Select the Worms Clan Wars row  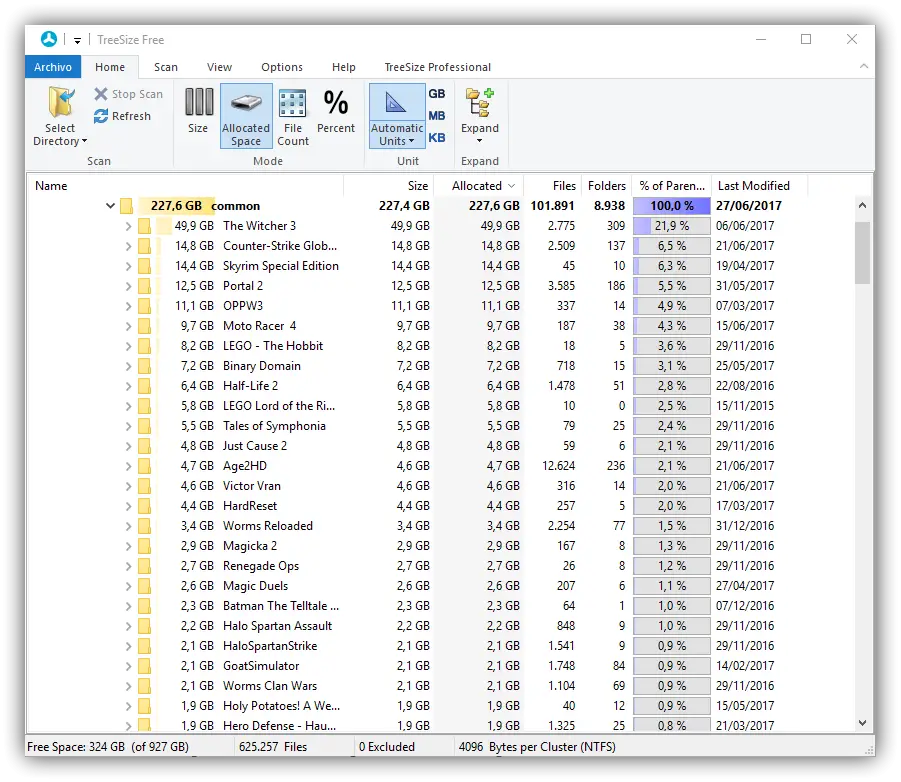440,686
